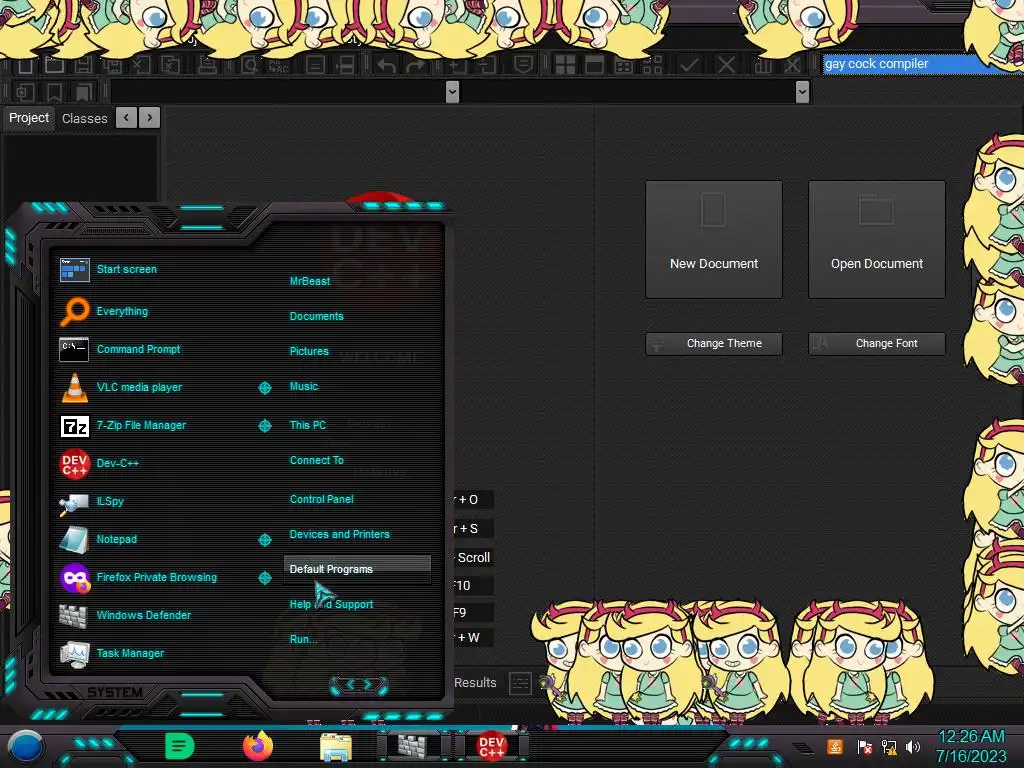Click the Java update tray icon
Image resolution: width=1024 pixels, height=768 pixels.
click(835, 746)
